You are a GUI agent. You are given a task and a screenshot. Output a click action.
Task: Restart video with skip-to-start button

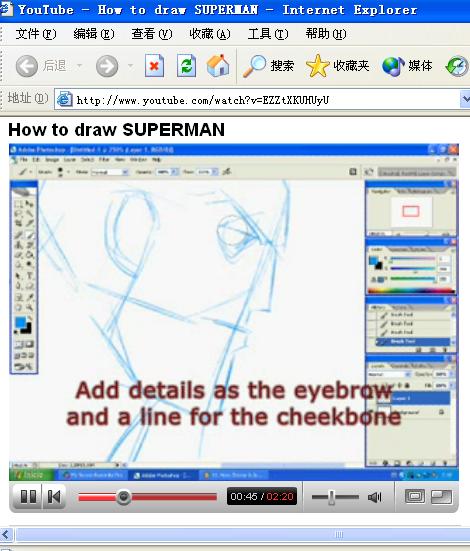[x=54, y=497]
